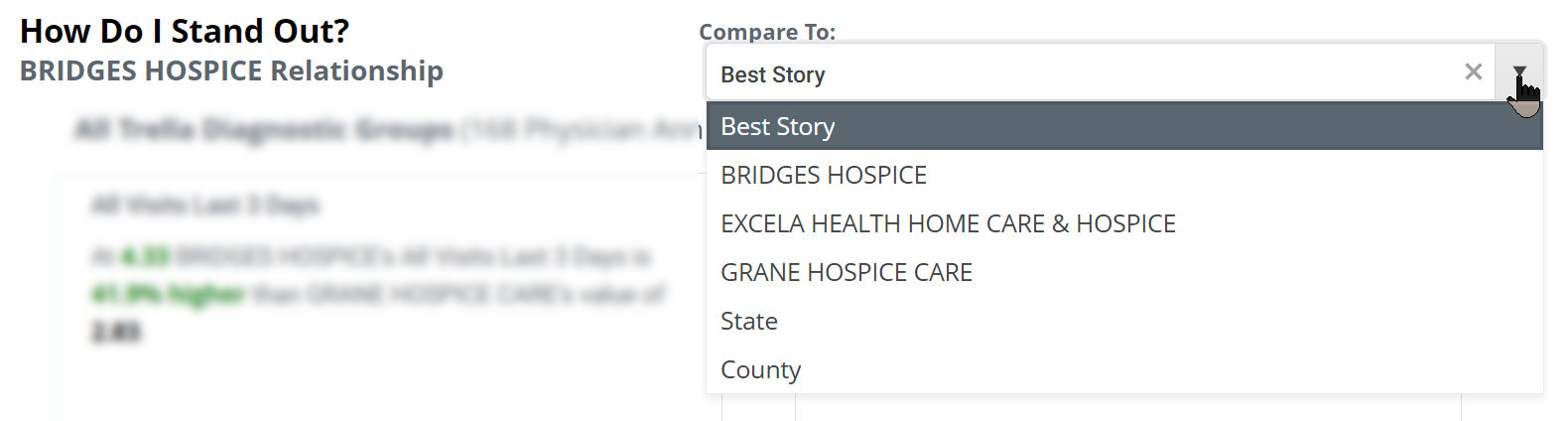The height and width of the screenshot is (421, 1568).
Task: Clear the Compare To selection with X
Action: (1473, 72)
